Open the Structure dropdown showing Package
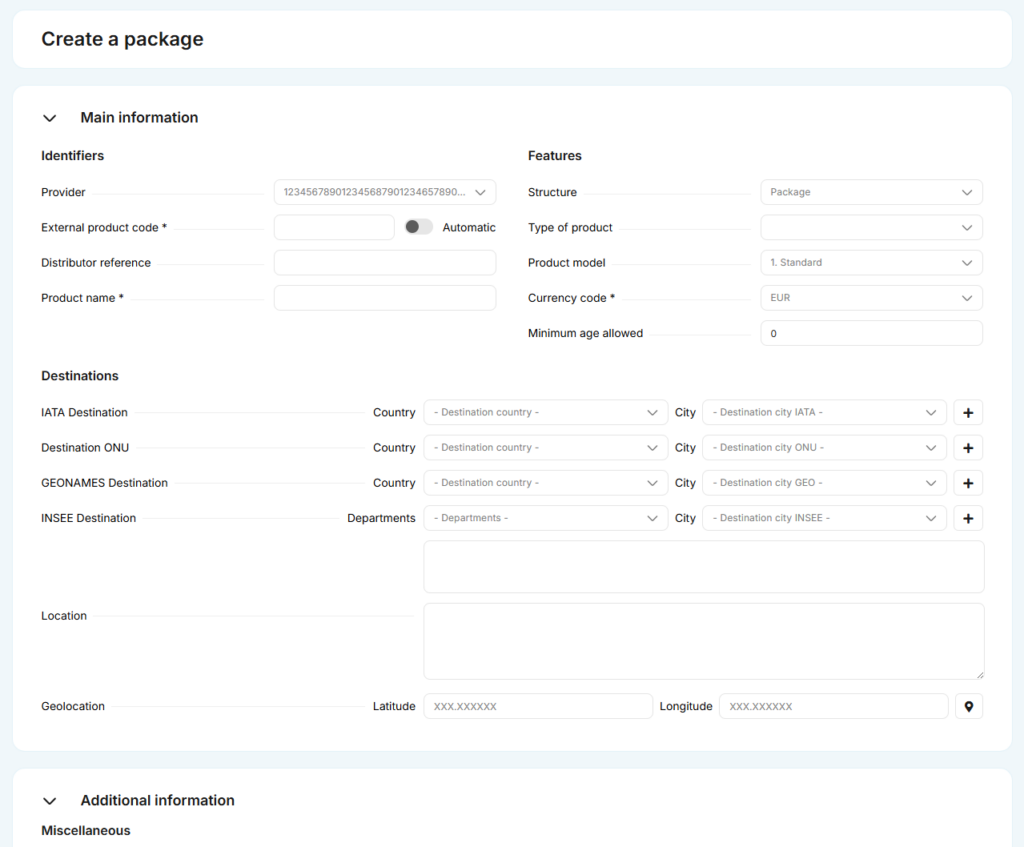The image size is (1024, 847). tap(871, 192)
